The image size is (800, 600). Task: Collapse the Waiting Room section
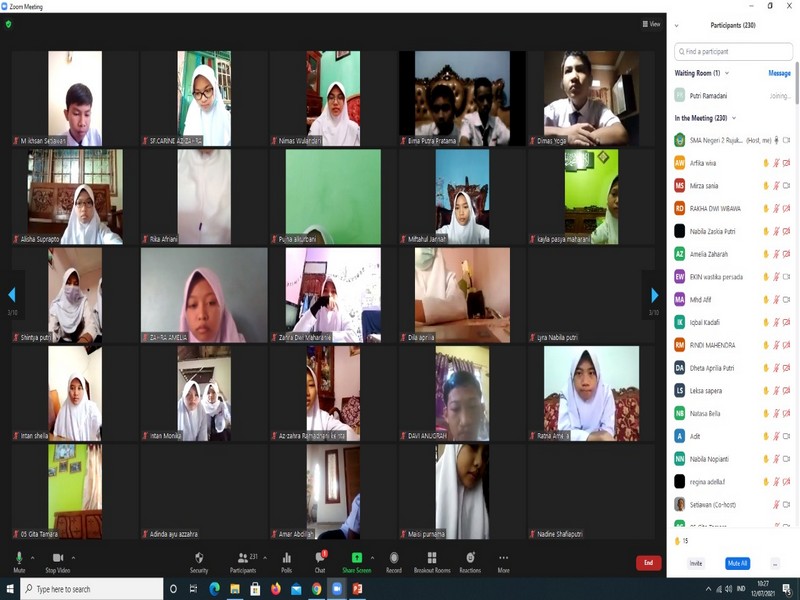coord(727,73)
